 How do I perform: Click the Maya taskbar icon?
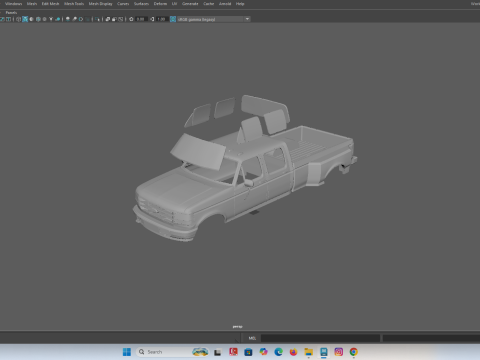(x=324, y=352)
